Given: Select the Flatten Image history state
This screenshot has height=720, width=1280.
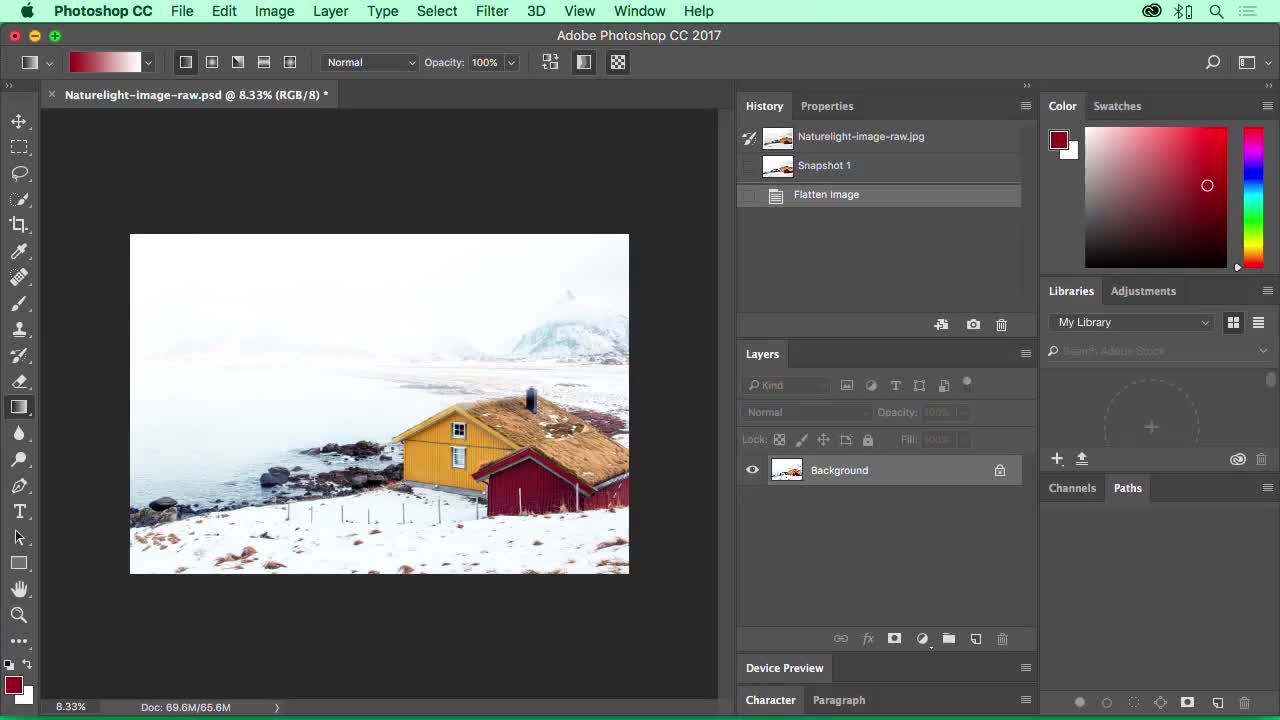Looking at the screenshot, I should click(x=826, y=194).
